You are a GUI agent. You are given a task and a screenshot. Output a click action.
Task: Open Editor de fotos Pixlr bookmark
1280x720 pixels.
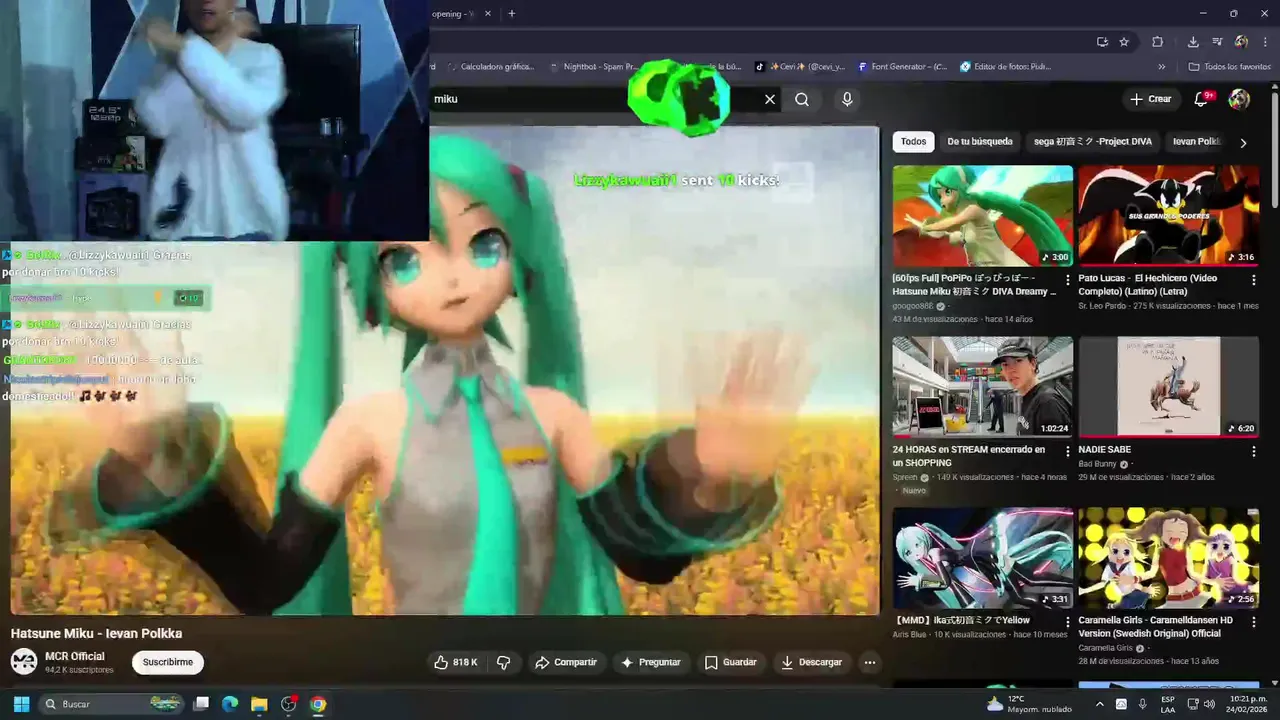[1006, 67]
